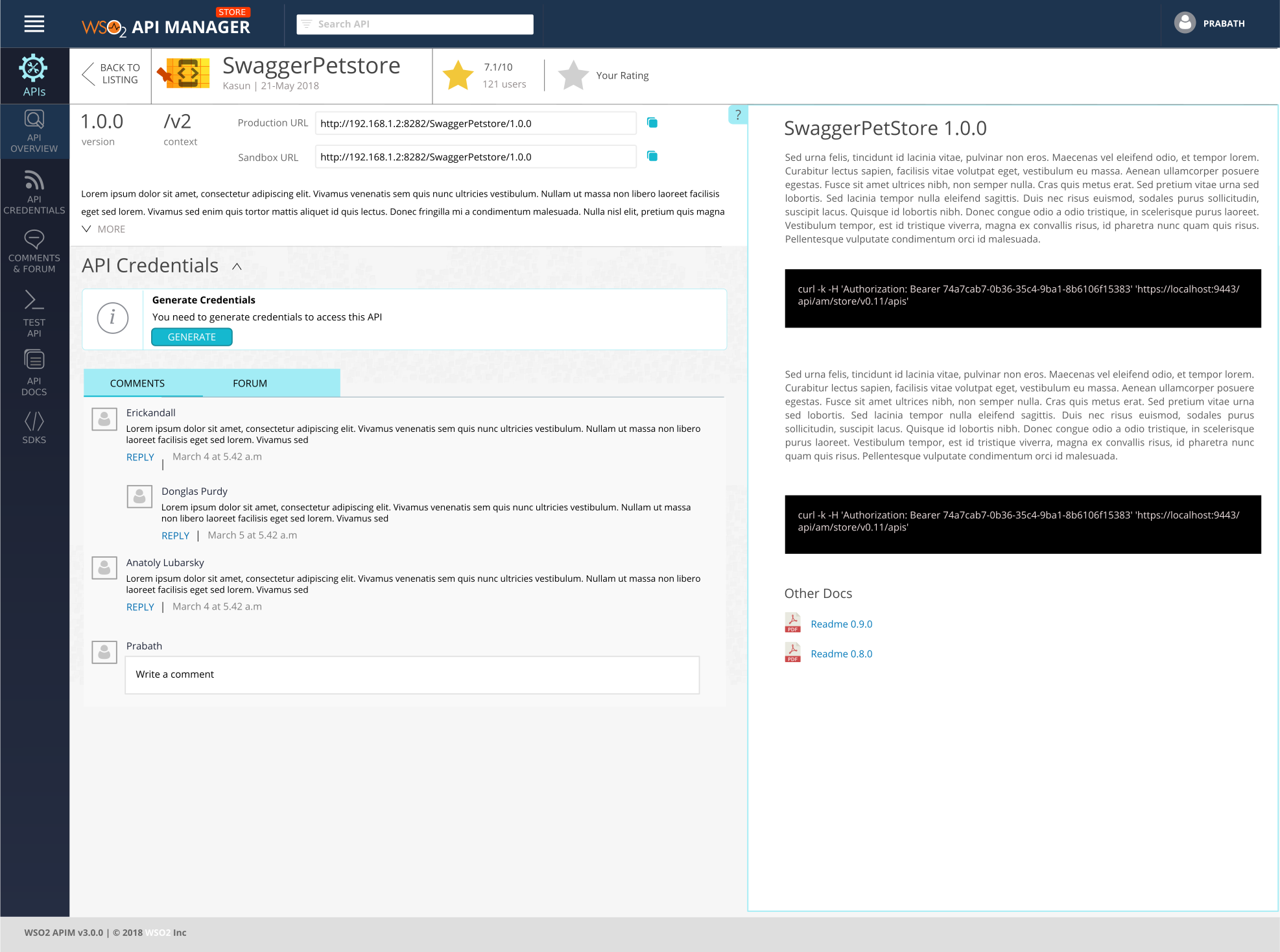Collapse the API Credentials section
1280x952 pixels.
pyautogui.click(x=237, y=267)
